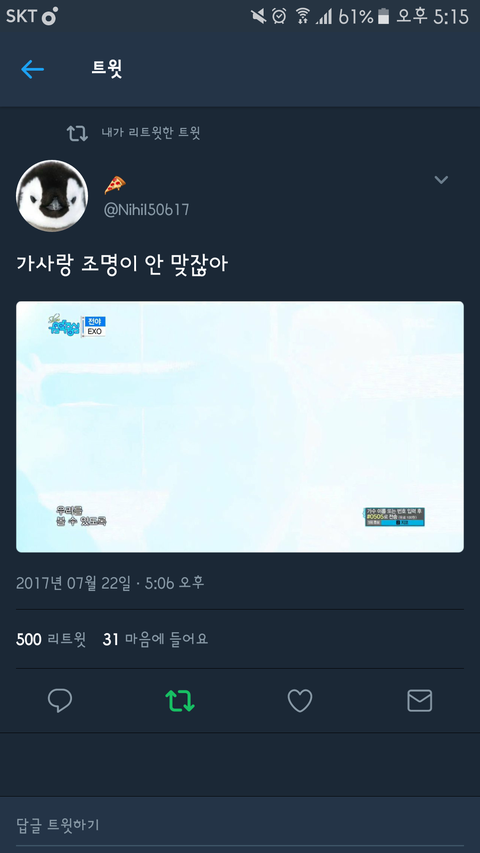This screenshot has width=480, height=853.
Task: Open the 500 retweets list
Action: (x=51, y=639)
